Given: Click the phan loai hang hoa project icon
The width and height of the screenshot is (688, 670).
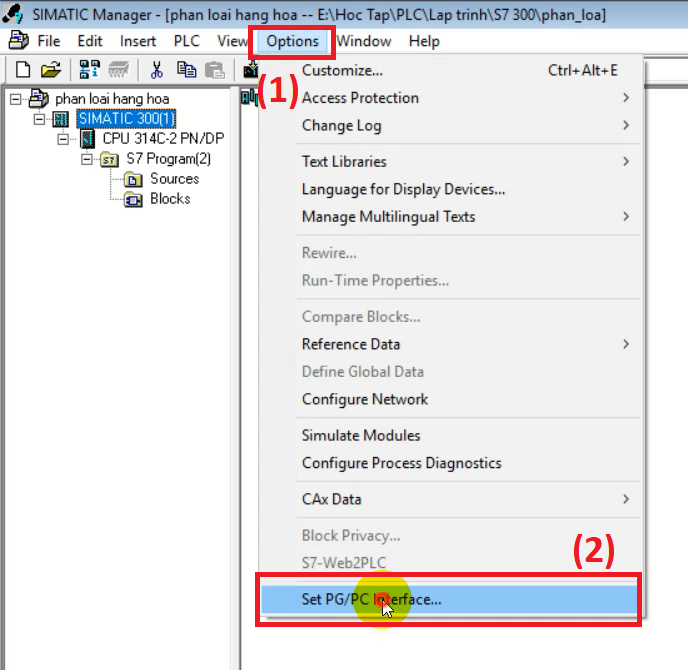Looking at the screenshot, I should tap(39, 99).
